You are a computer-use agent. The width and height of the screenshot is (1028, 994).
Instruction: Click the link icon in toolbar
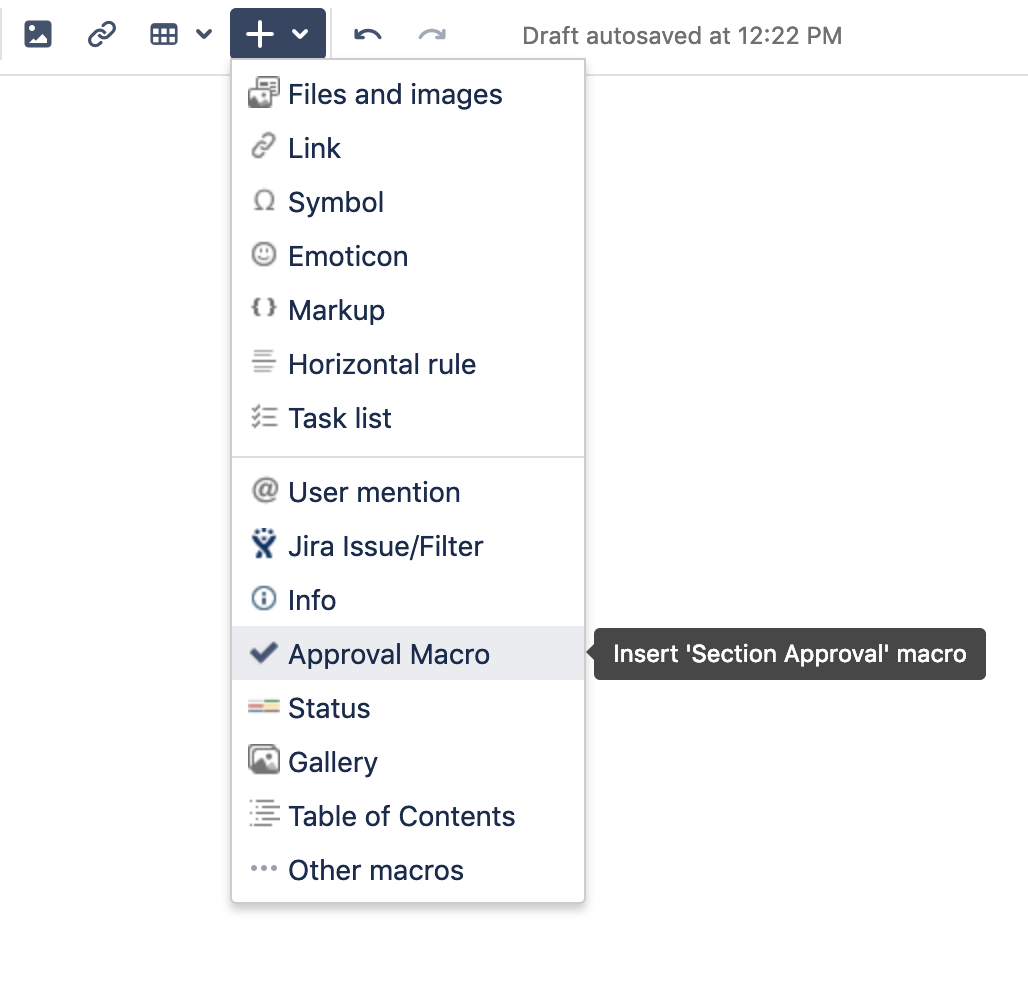pos(102,35)
